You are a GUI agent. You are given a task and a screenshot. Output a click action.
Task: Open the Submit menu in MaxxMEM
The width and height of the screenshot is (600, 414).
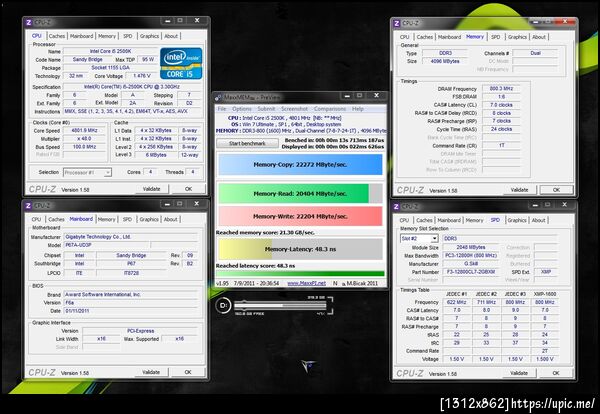266,109
